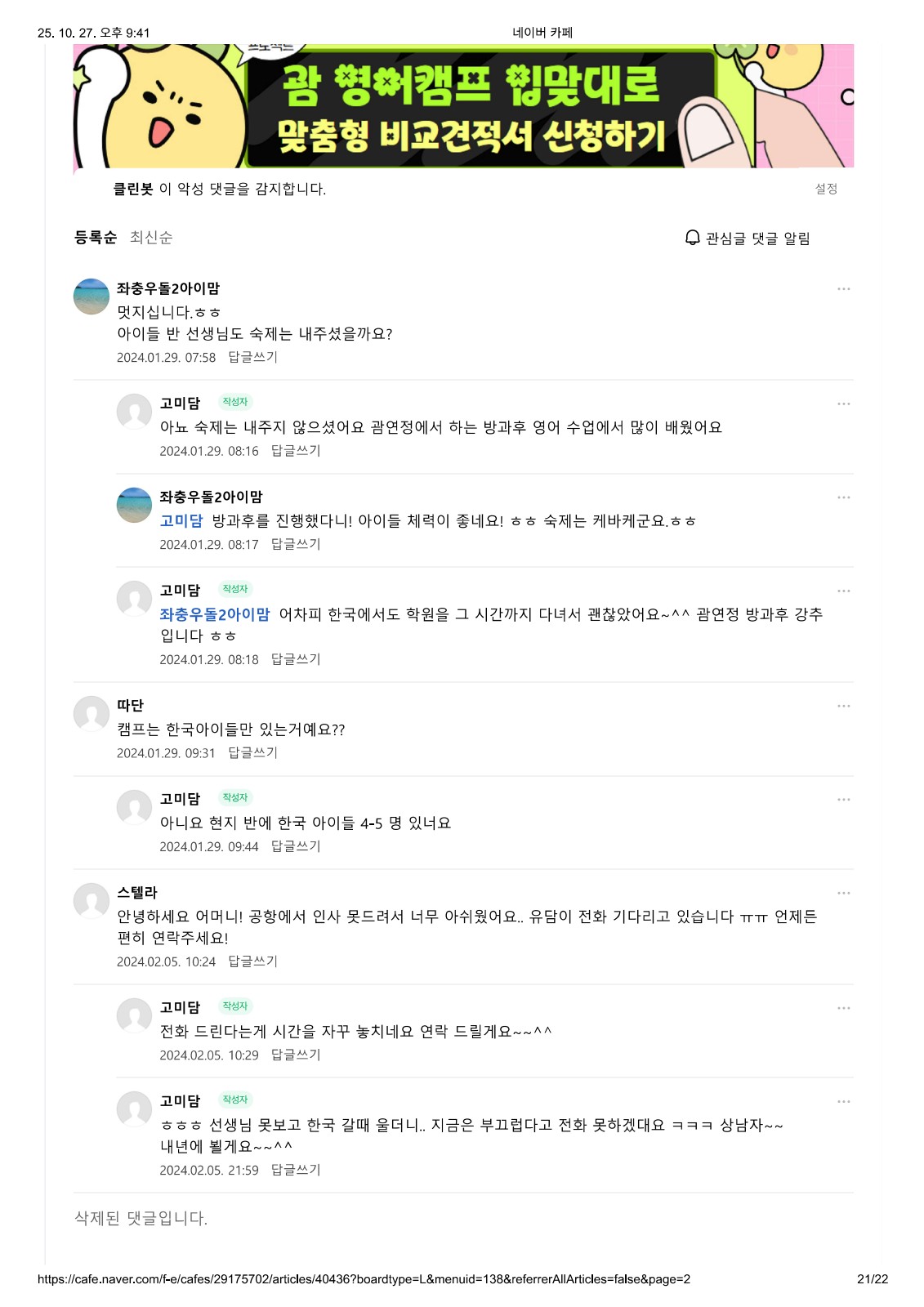Click 좌충우돌2아이맘's beach profile avatar at top
This screenshot has width=924, height=1307.
[92, 297]
